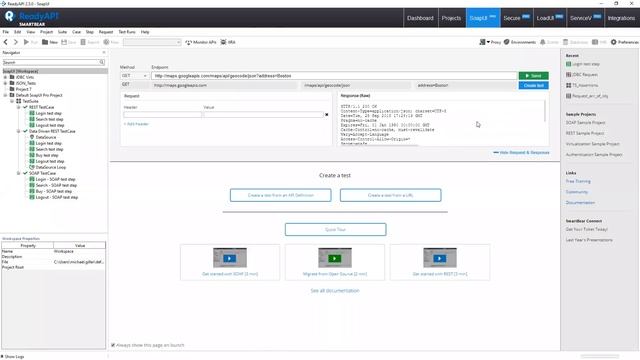This screenshot has height=360, width=640.
Task: Remove the header row with X icon
Action: [327, 115]
